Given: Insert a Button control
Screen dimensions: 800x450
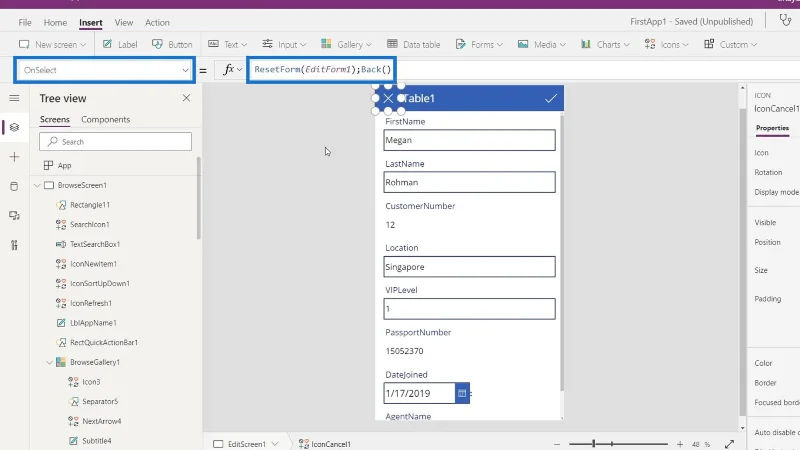Looking at the screenshot, I should click(x=172, y=44).
